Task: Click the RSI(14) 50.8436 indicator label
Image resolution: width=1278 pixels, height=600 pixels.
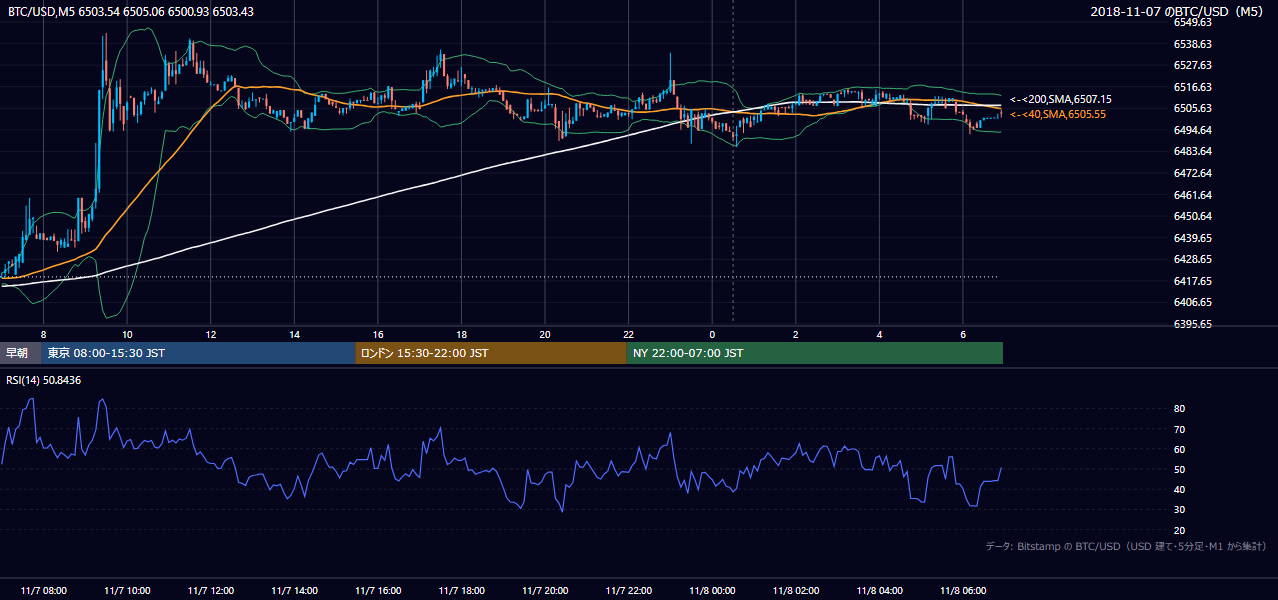Action: point(43,380)
